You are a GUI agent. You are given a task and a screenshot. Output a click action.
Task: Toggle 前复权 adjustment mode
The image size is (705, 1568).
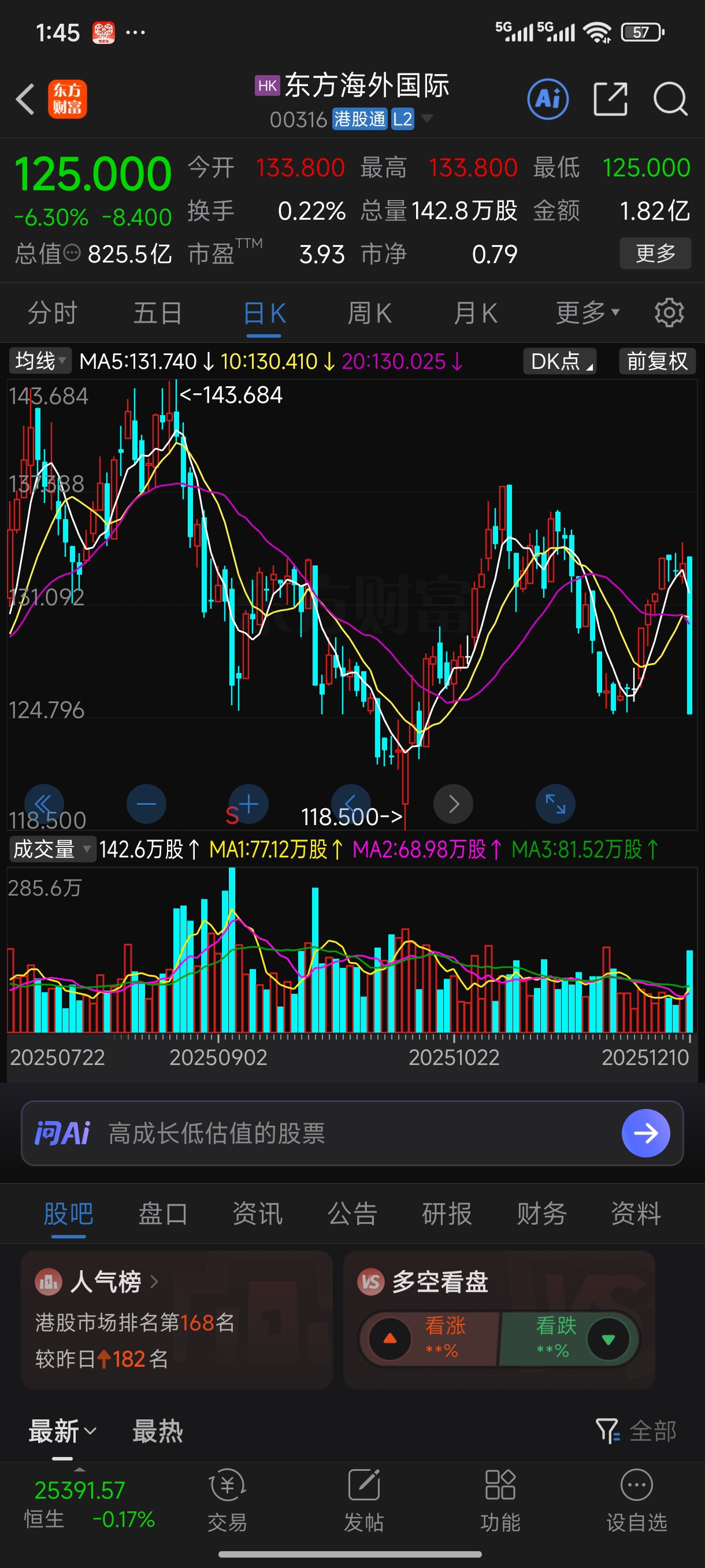click(x=657, y=361)
